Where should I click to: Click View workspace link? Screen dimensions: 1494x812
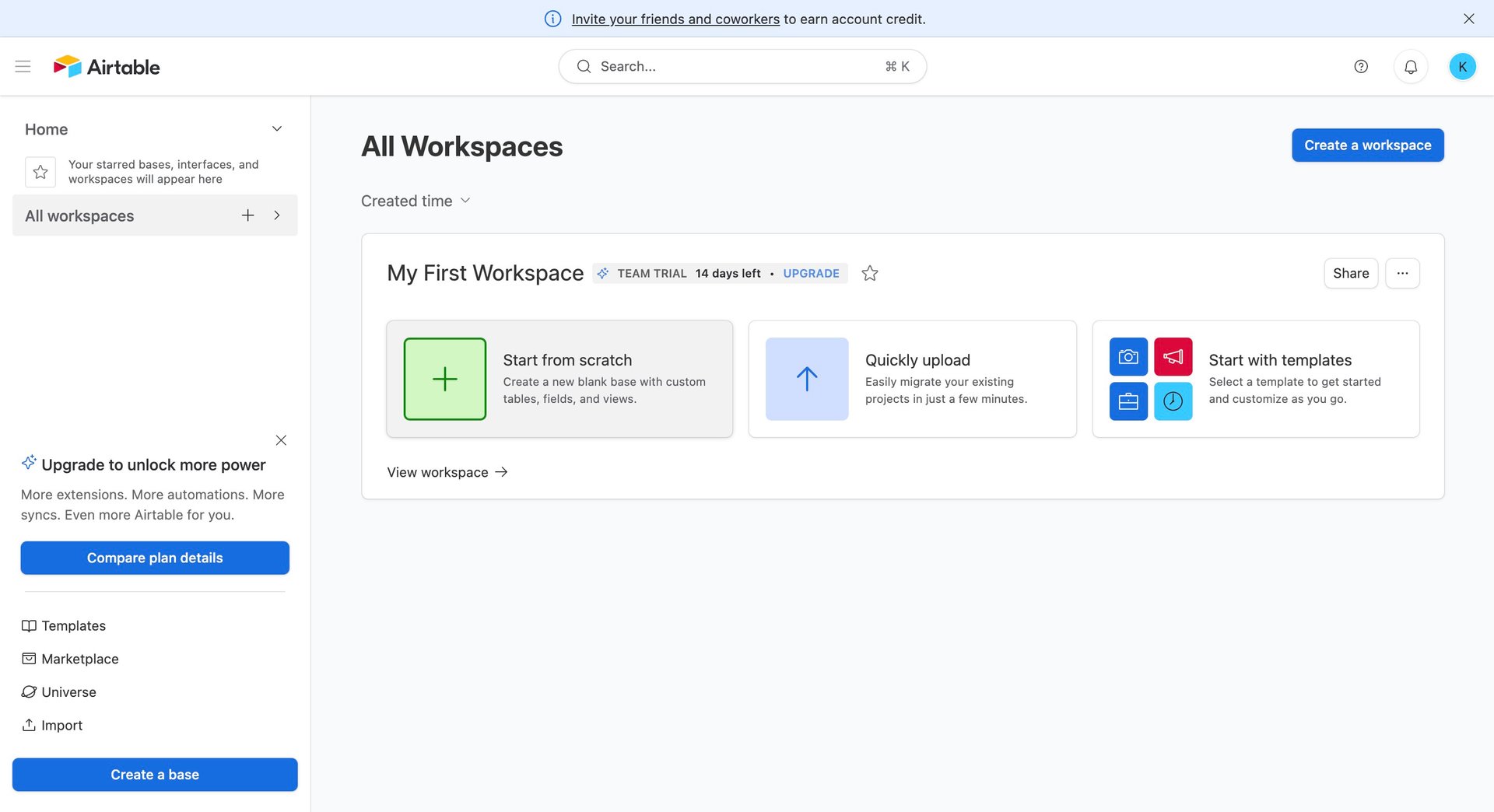447,472
